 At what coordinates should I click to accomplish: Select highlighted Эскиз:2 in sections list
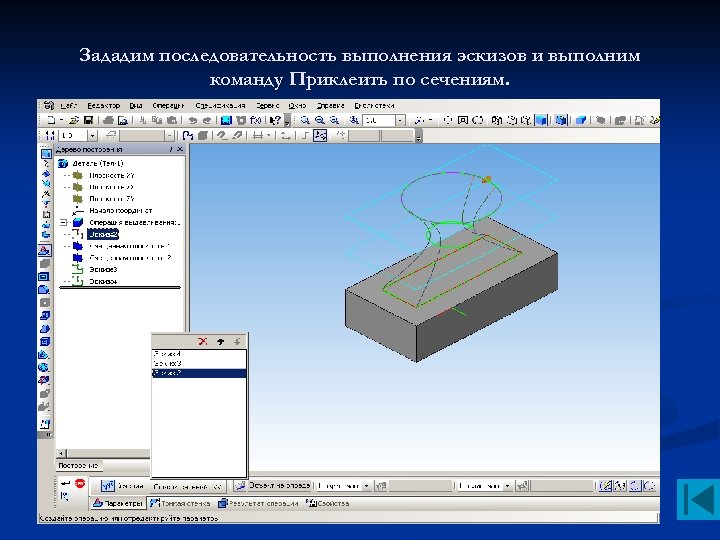click(x=199, y=373)
